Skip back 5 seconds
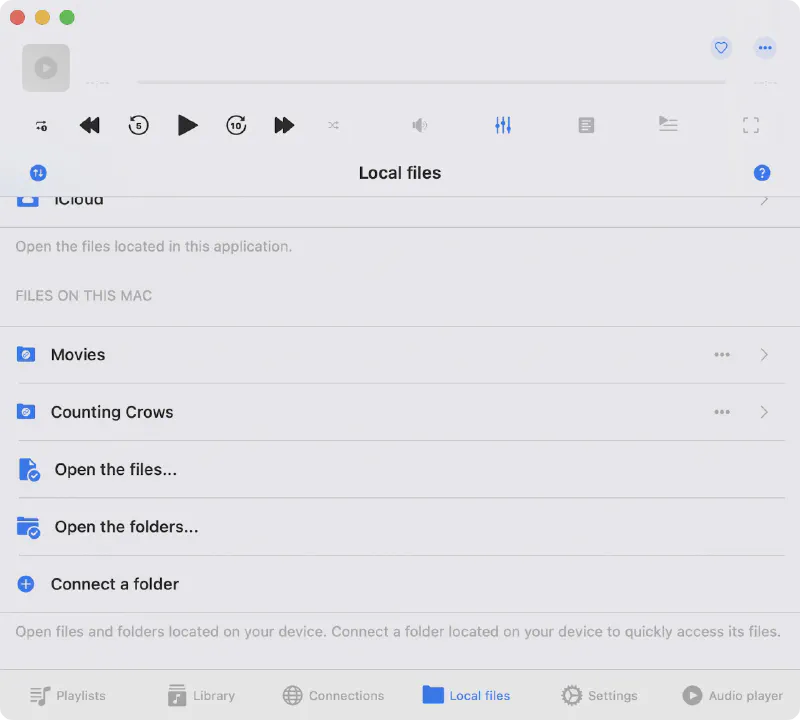 (139, 125)
